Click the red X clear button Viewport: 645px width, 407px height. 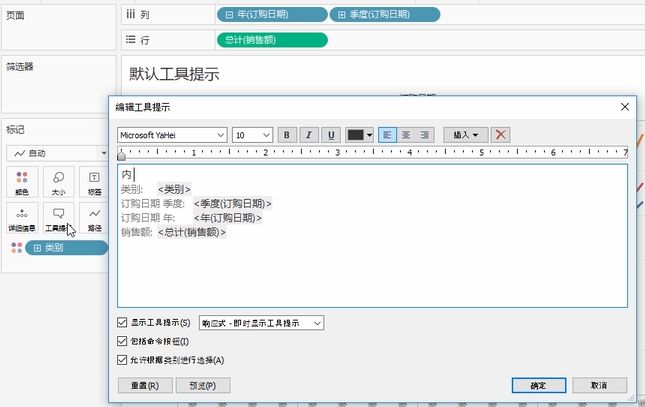point(501,134)
